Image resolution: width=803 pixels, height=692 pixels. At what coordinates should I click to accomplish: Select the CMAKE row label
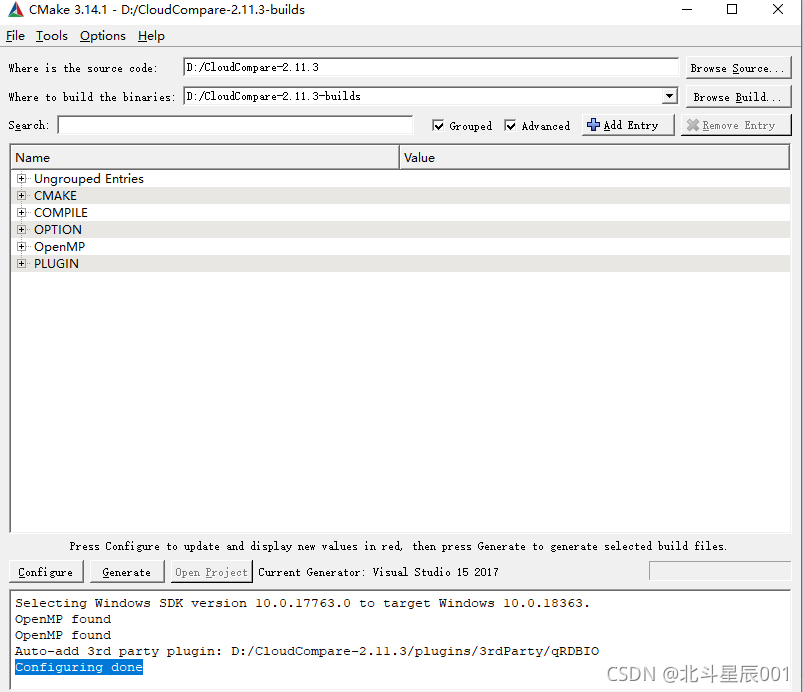click(x=55, y=196)
